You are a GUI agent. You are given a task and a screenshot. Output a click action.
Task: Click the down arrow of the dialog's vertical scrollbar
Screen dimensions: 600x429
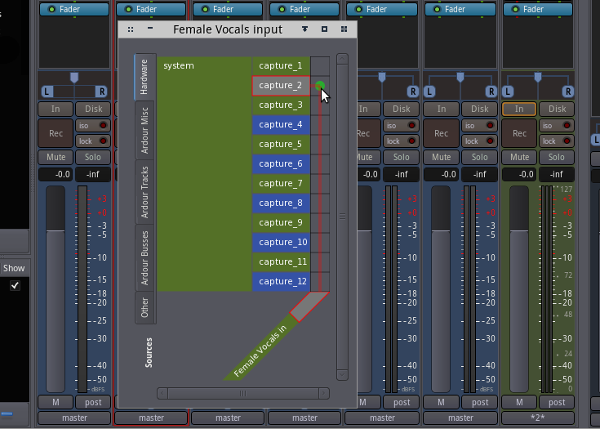(x=342, y=375)
